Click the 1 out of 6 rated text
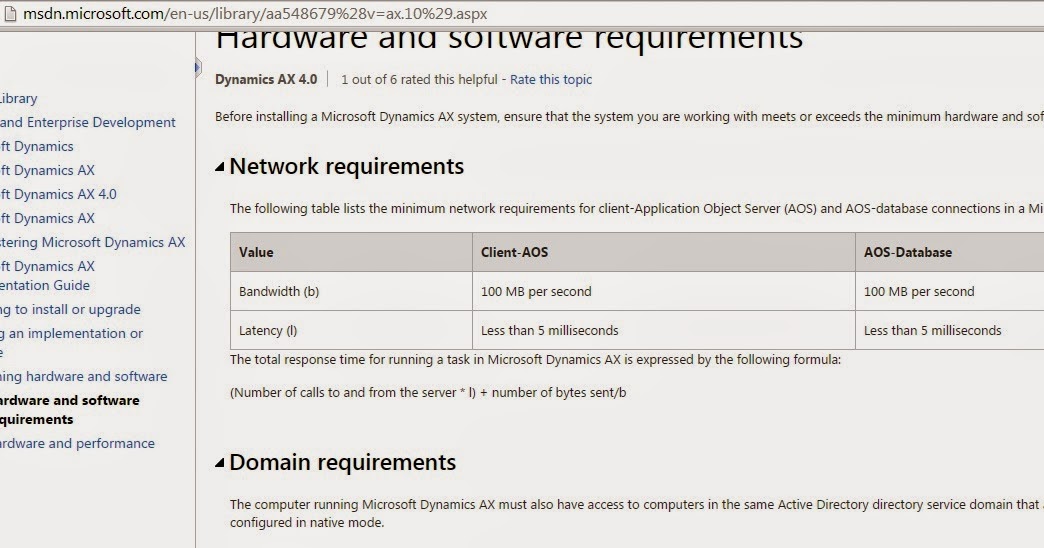Screen dimensions: 1044x548 pos(419,79)
